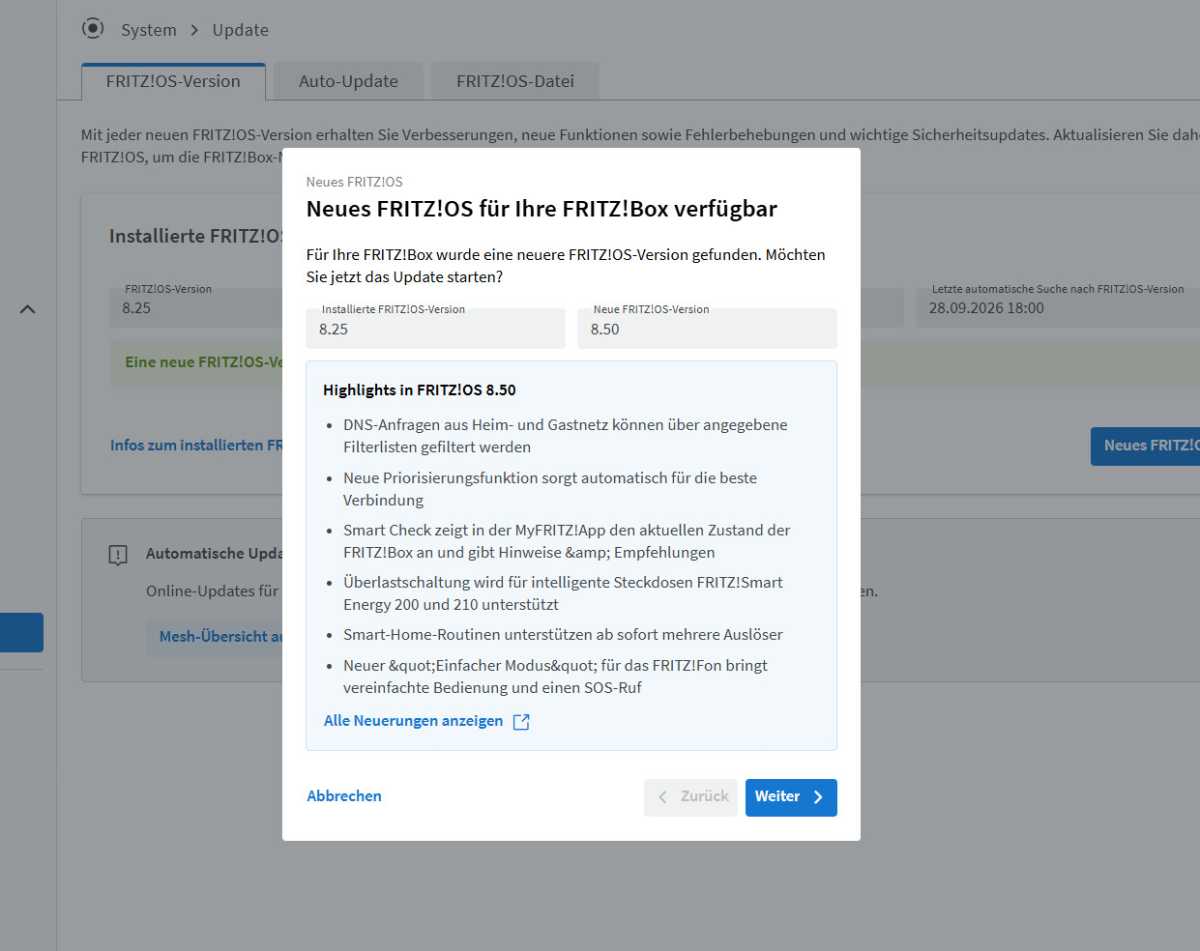1200x951 pixels.
Task: Click the System breadcrumb icon
Action: coord(93,28)
